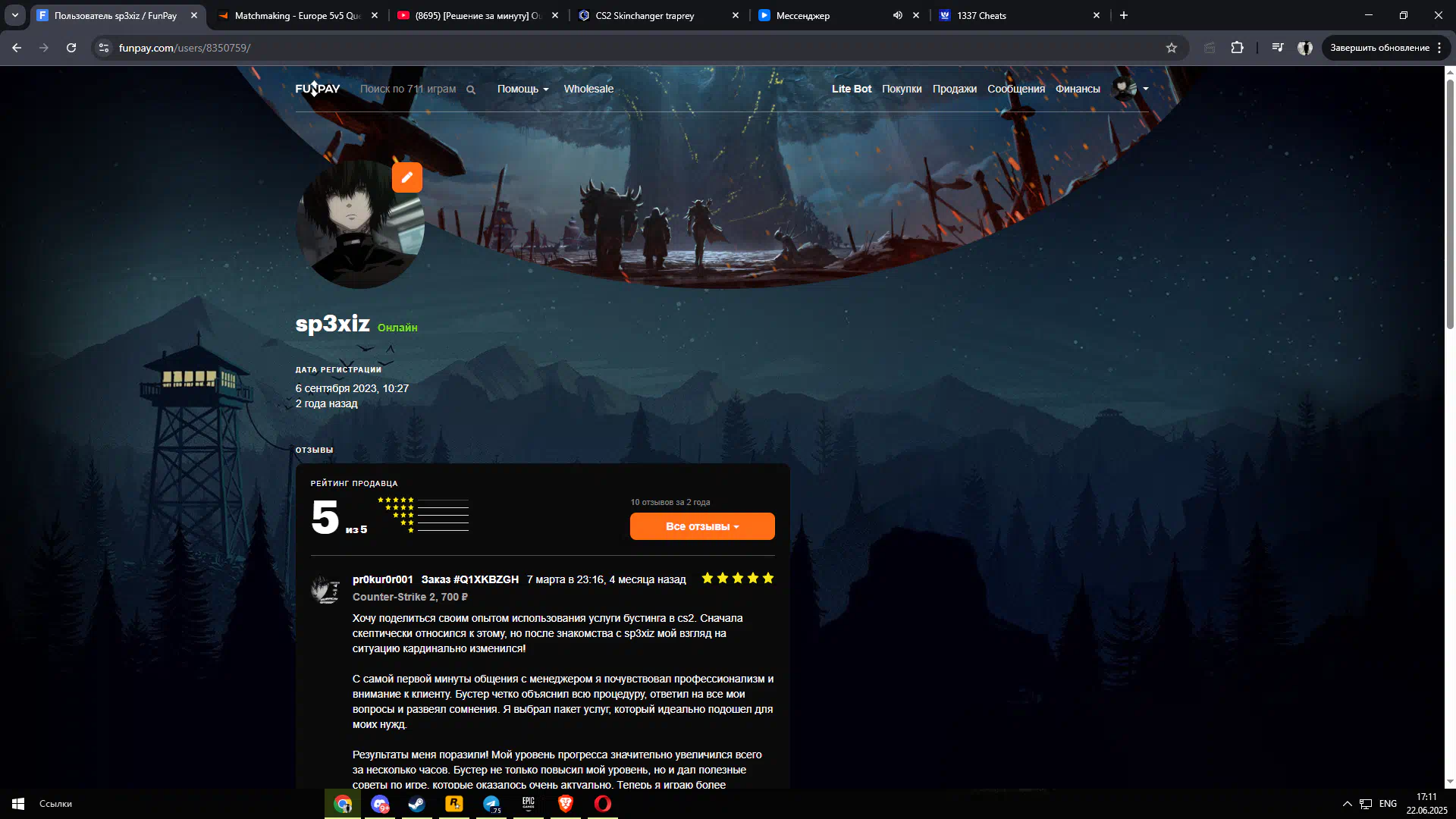Open Rockstar Games Launcher taskbar icon
The height and width of the screenshot is (819, 1456).
coord(454,804)
